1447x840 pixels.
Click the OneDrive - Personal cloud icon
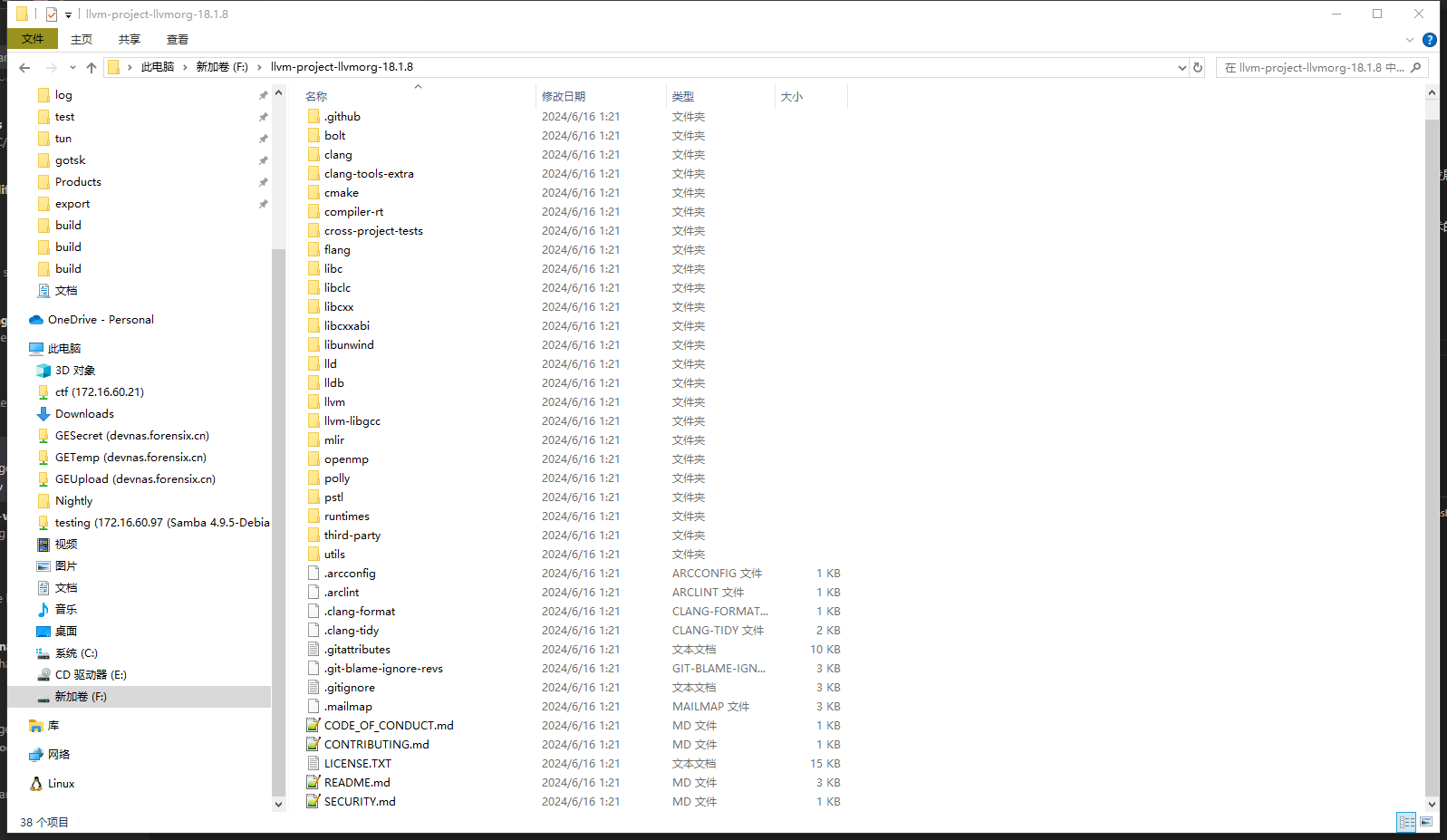[36, 320]
